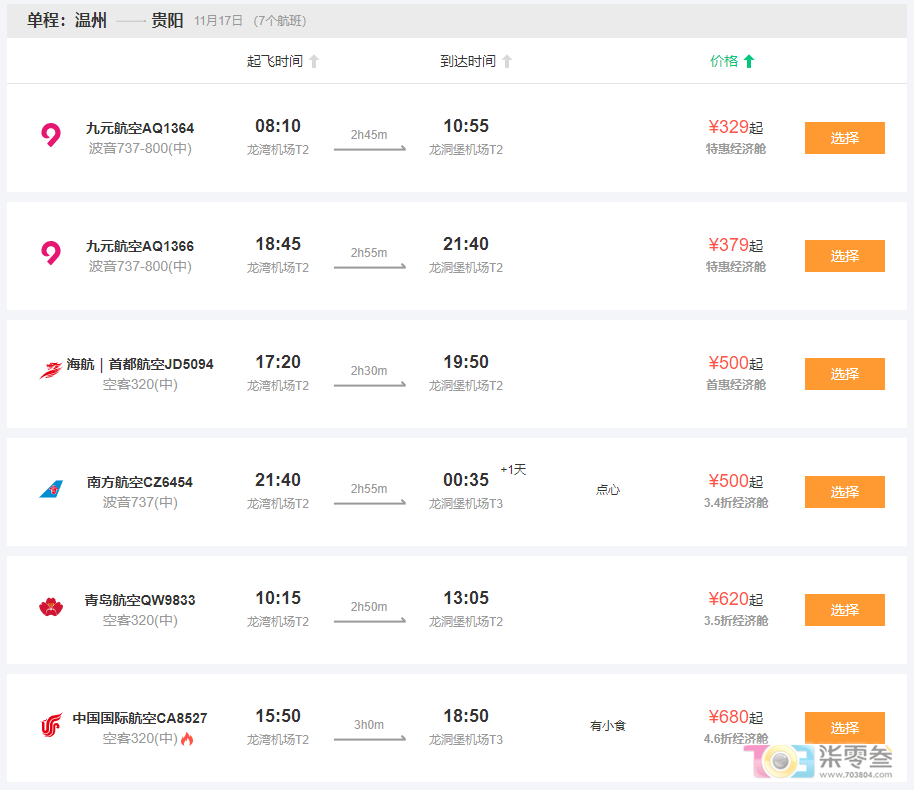Click the 3.4折经济舱 cabin label
This screenshot has width=914, height=790.
point(736,503)
